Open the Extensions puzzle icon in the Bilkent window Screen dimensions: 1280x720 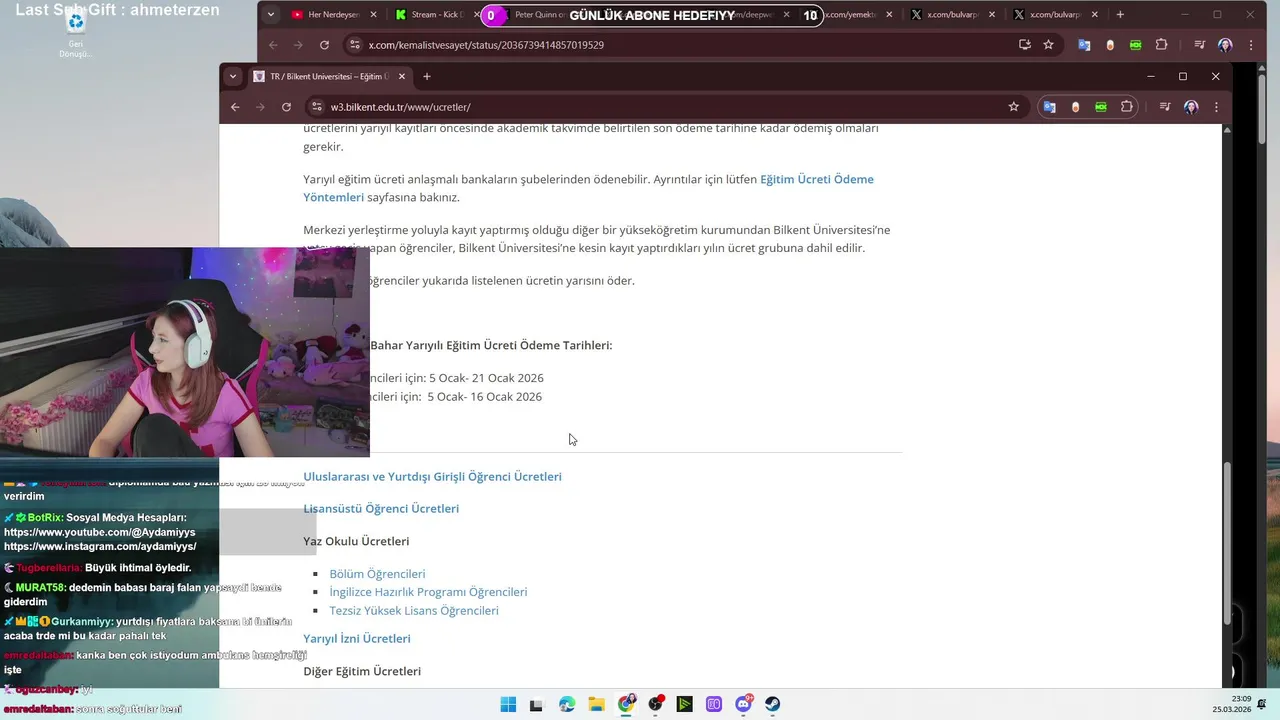[1127, 107]
